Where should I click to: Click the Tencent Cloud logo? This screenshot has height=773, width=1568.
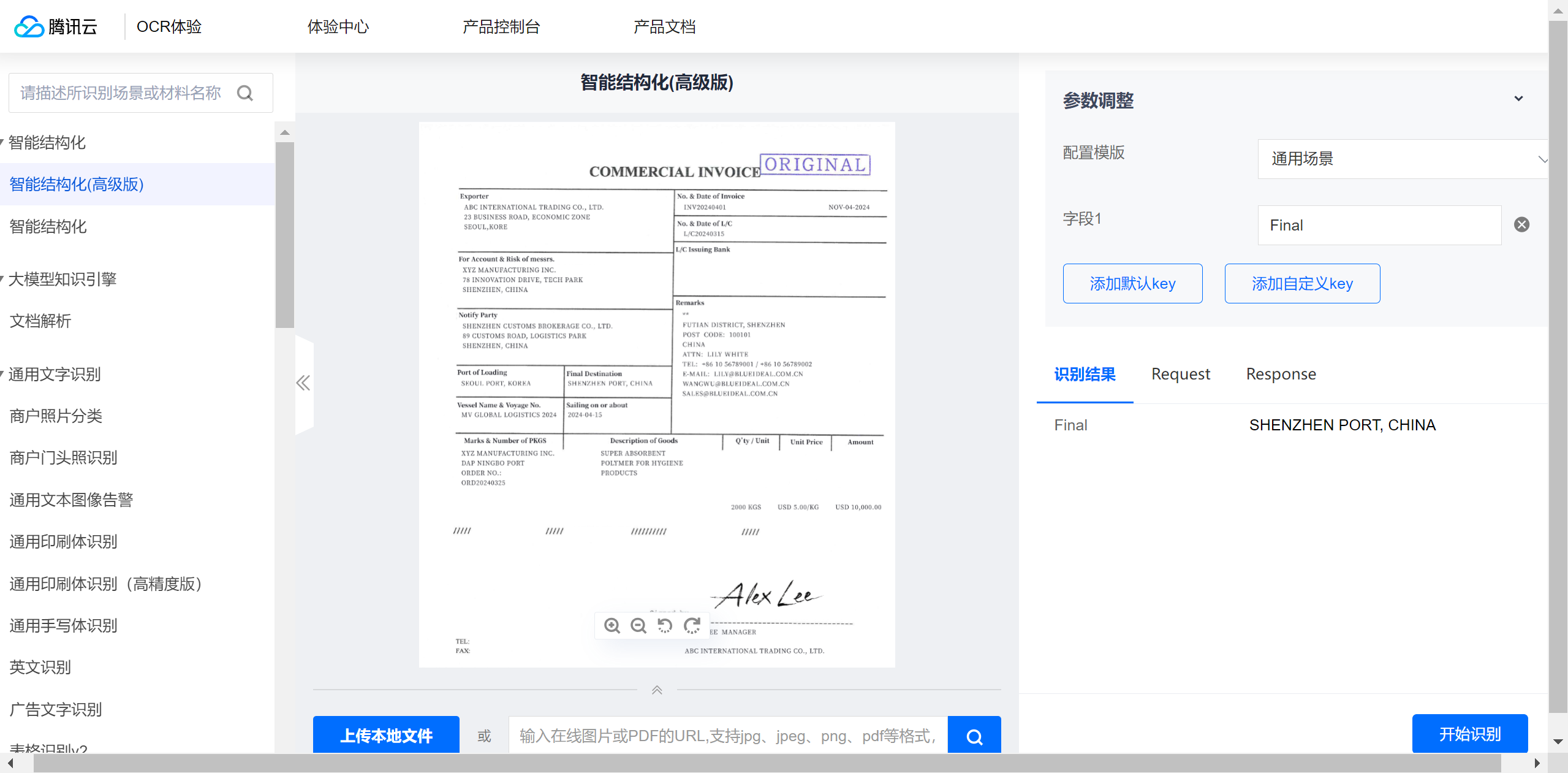tap(55, 26)
